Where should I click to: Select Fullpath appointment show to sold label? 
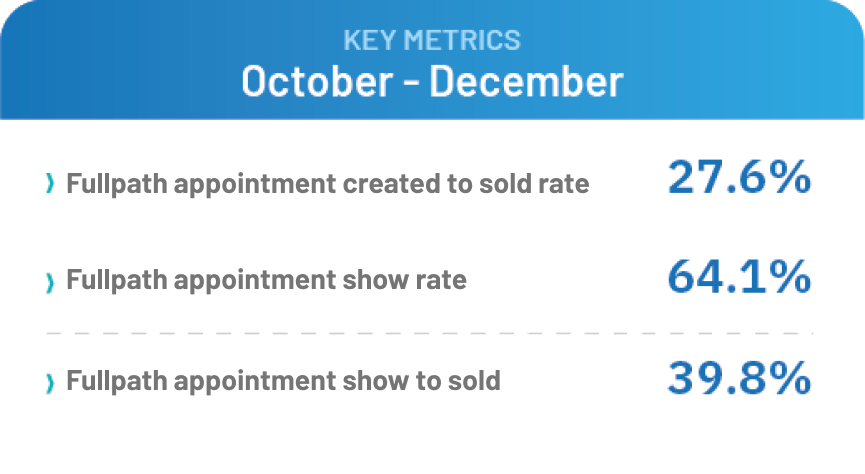[x=284, y=381]
